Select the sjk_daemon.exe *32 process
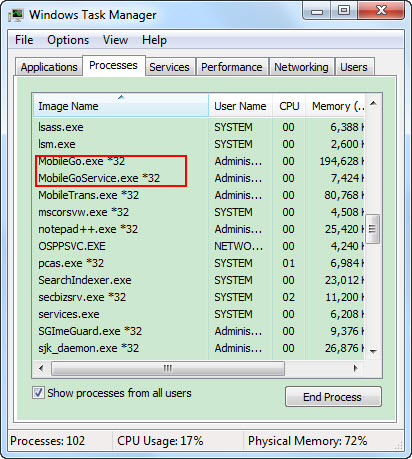Image resolution: width=412 pixels, height=459 pixels. tap(199, 348)
